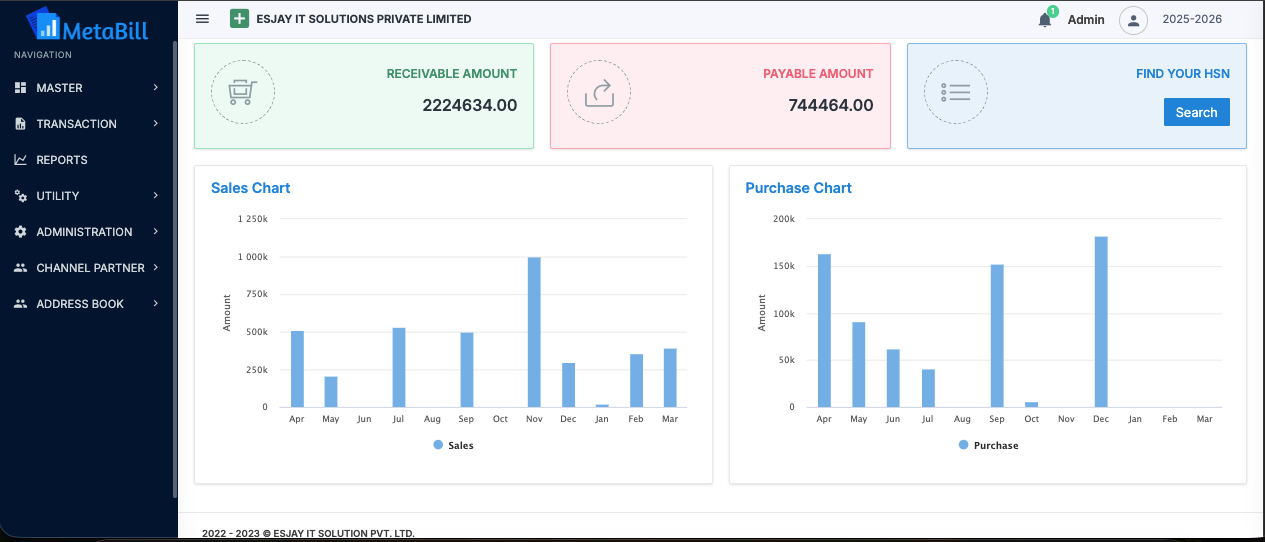The height and width of the screenshot is (542, 1265).
Task: Click the MetaBill logo
Action: click(87, 26)
